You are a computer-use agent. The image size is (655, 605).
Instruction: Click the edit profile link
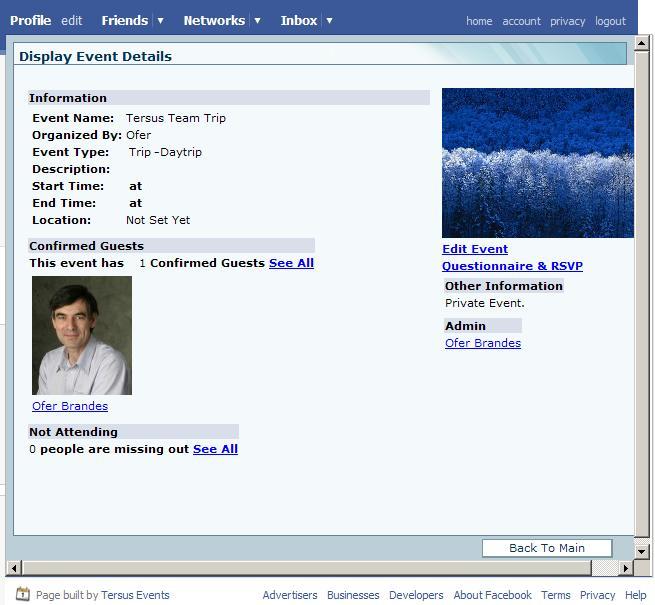tap(72, 20)
